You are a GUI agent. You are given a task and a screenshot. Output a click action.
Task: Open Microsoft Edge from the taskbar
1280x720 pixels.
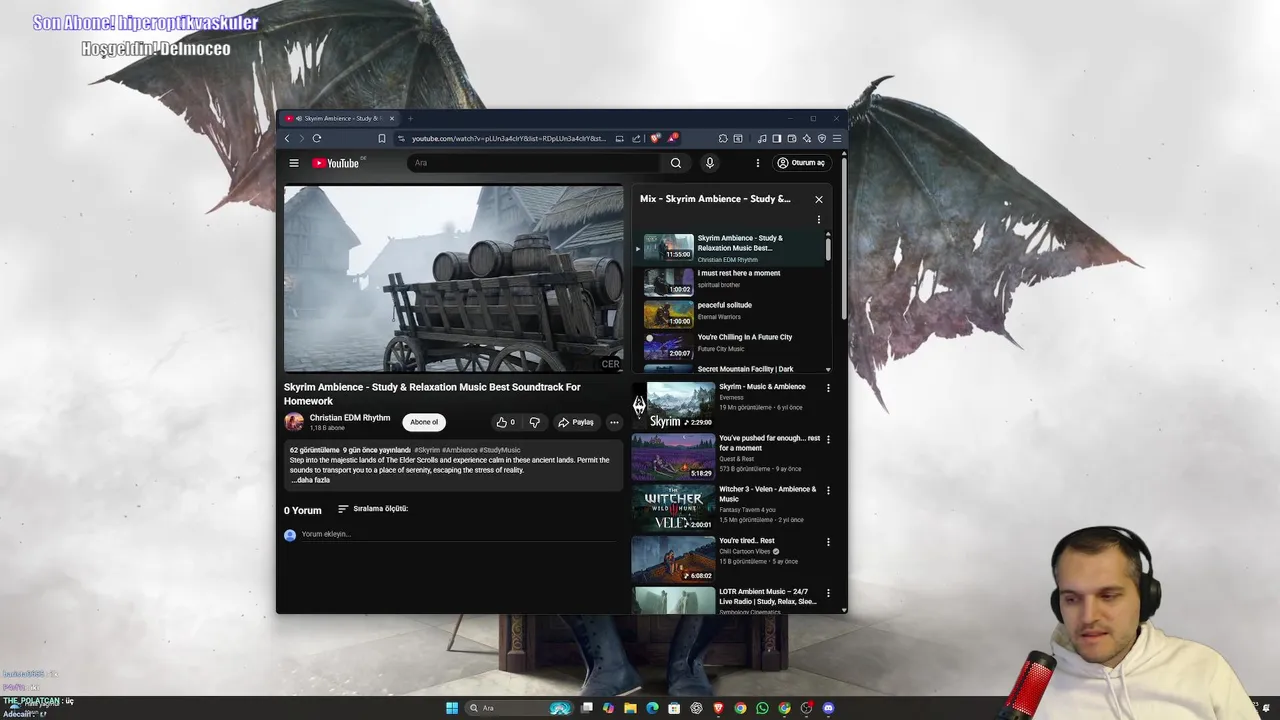click(652, 708)
